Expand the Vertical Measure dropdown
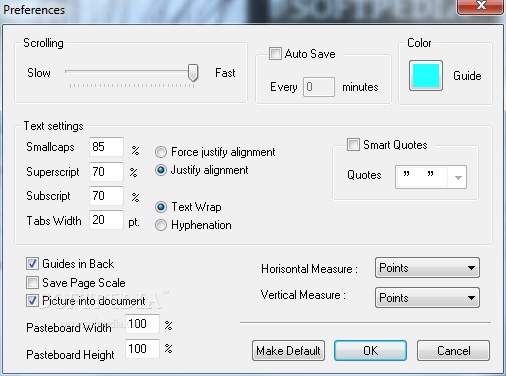 pyautogui.click(x=427, y=297)
